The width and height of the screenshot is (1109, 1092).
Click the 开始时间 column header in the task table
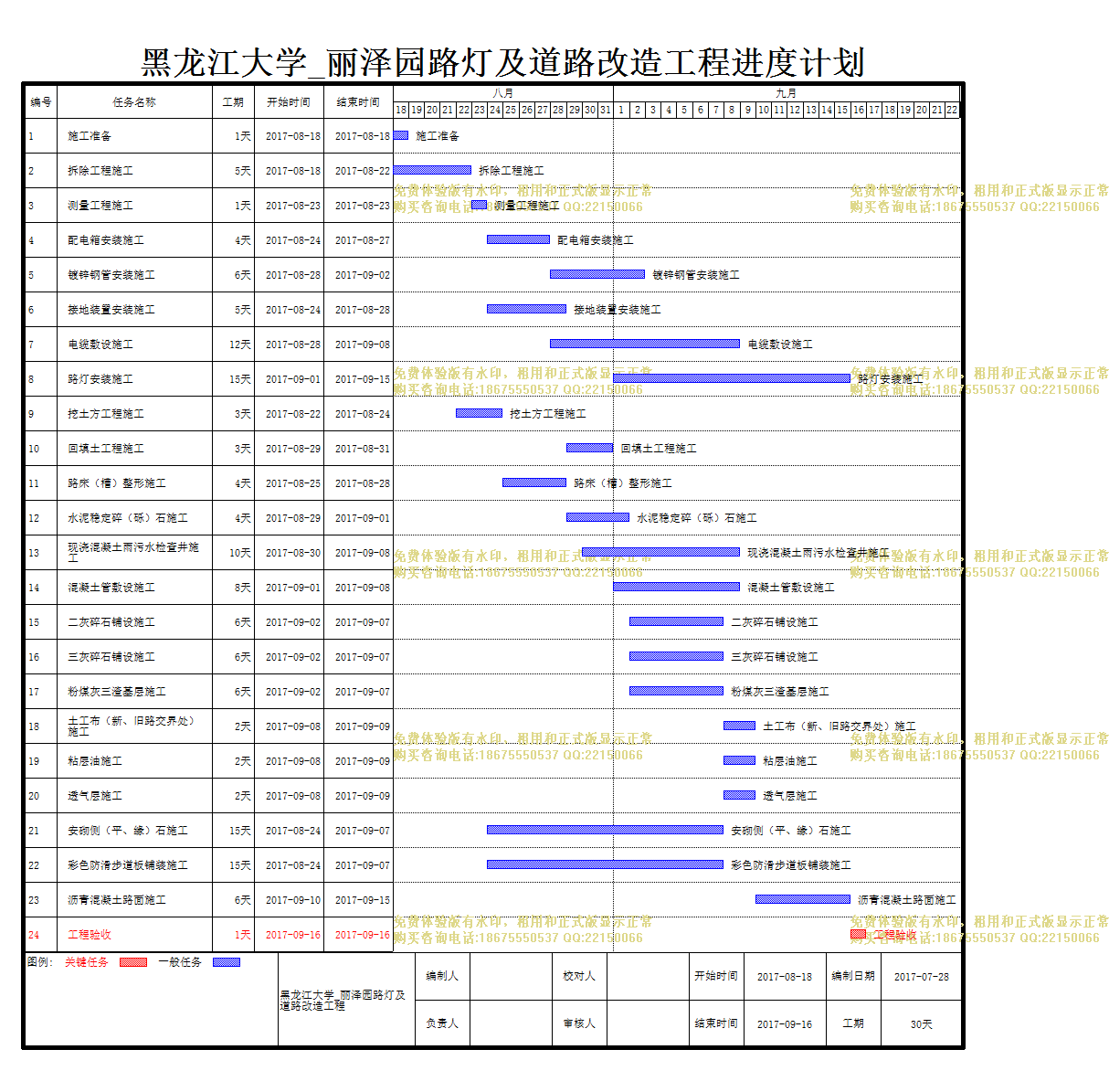[289, 102]
